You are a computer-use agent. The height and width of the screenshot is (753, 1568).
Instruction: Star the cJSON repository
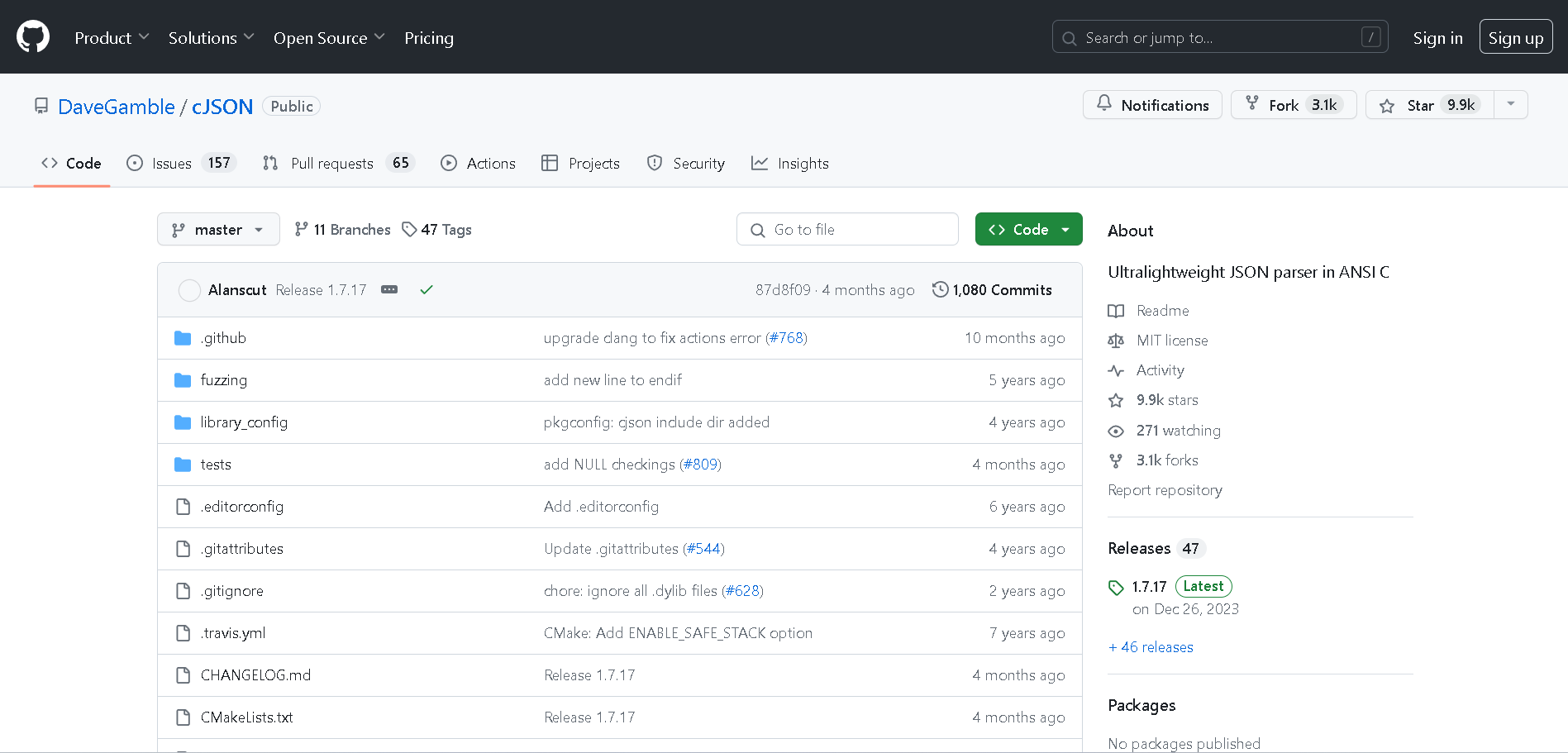click(1429, 105)
